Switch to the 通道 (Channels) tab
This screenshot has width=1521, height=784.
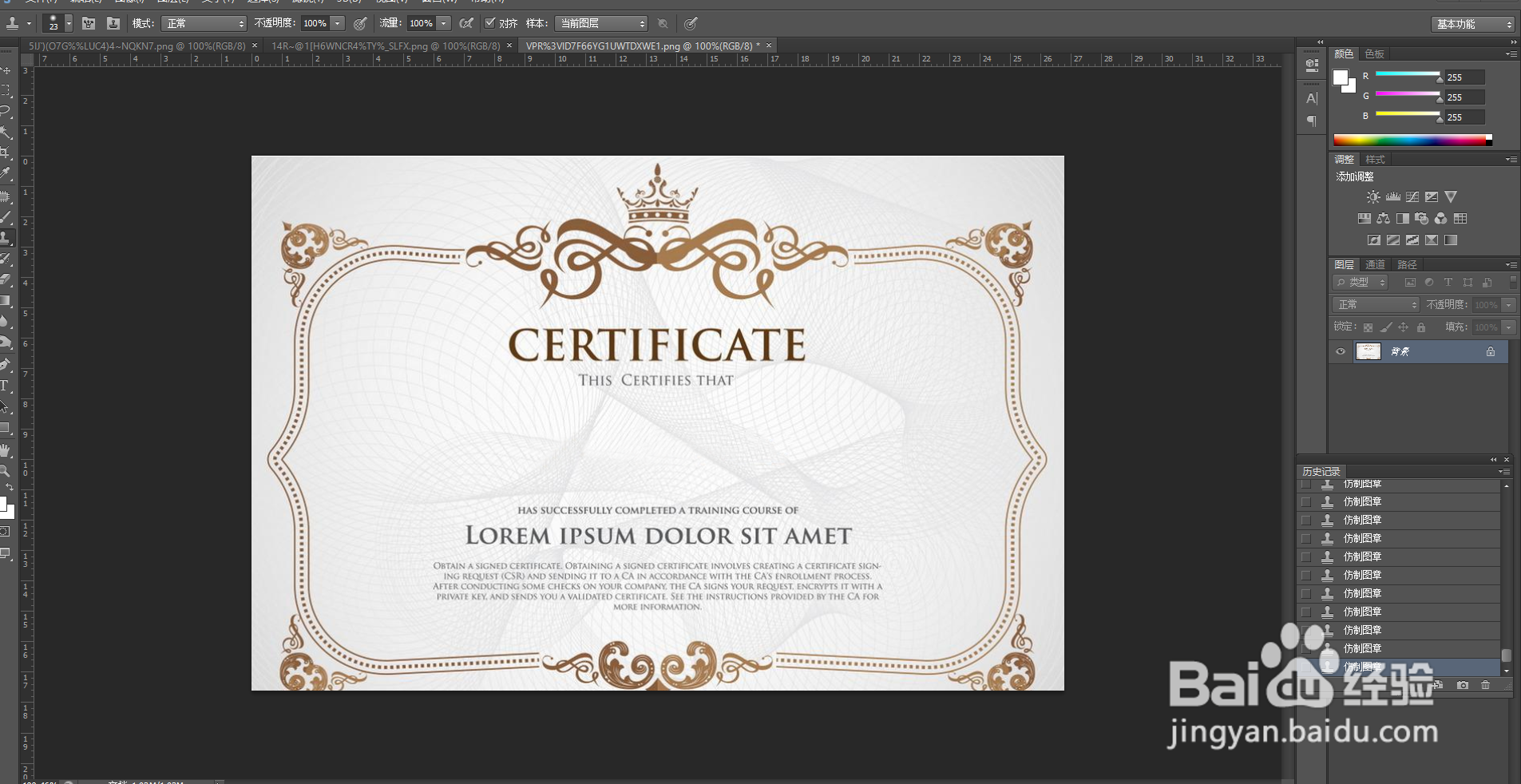pos(1375,264)
